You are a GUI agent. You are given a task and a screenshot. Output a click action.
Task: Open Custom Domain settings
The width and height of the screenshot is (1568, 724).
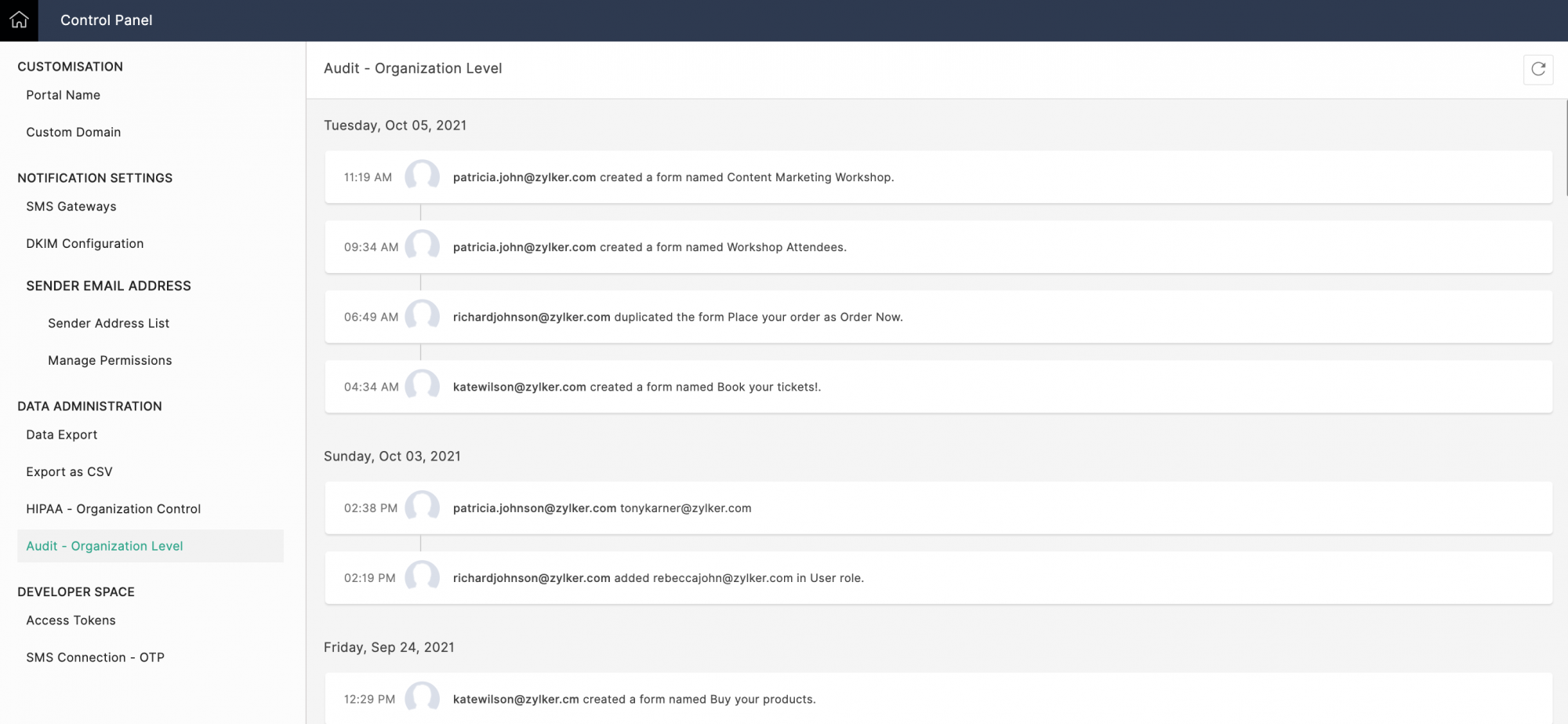[x=74, y=132]
